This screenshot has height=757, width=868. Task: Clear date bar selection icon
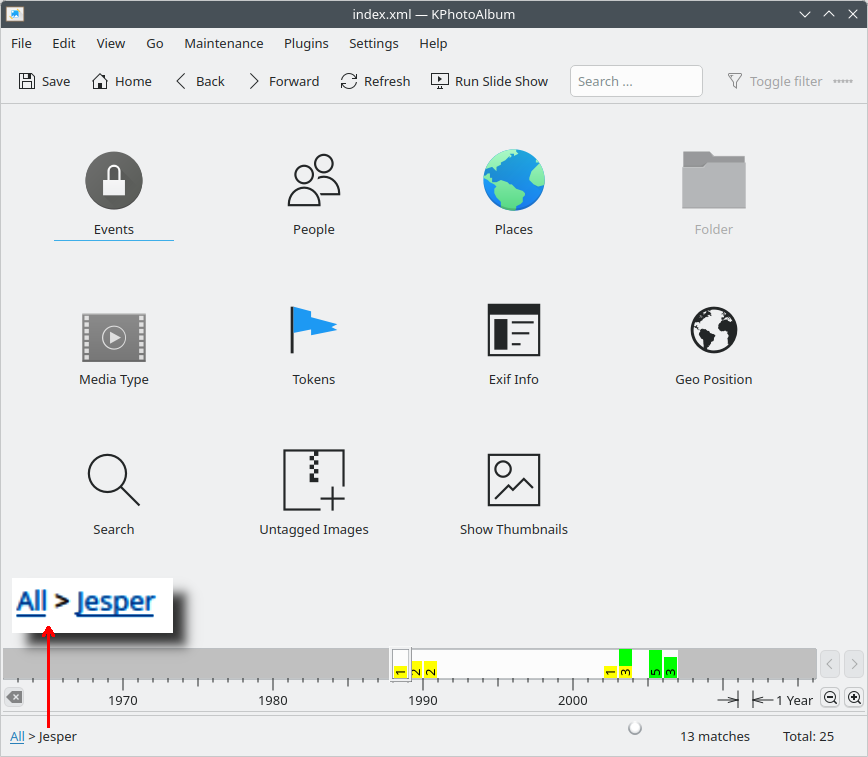coord(15,697)
